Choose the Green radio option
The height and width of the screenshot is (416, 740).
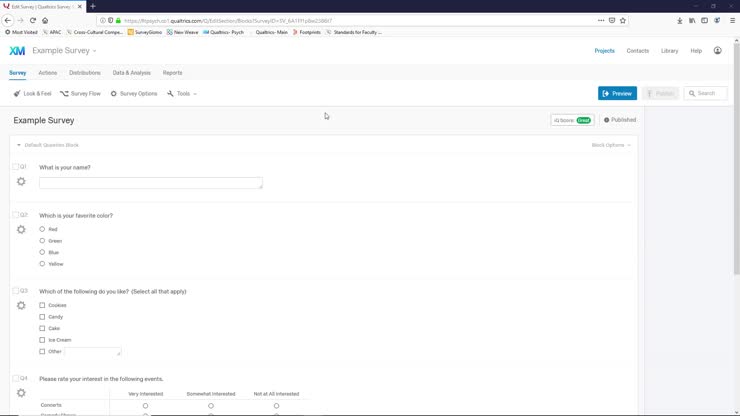(42, 241)
